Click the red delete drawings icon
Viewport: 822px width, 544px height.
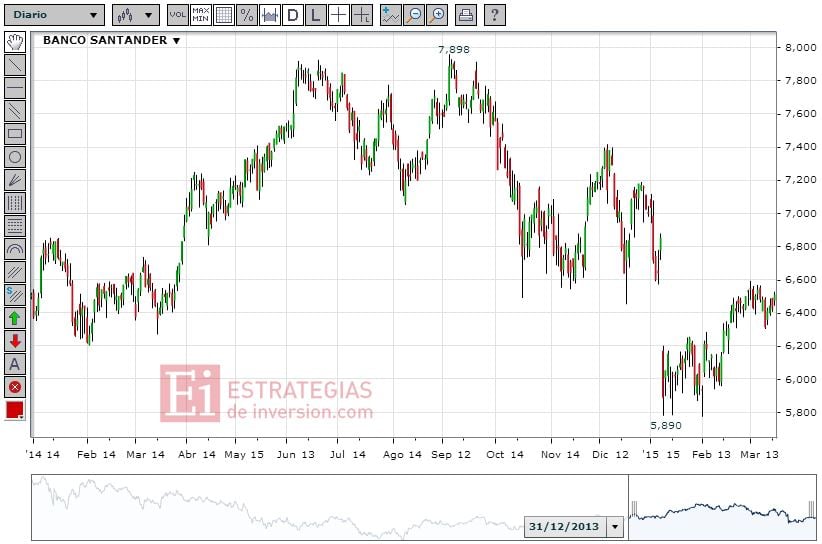[x=15, y=387]
